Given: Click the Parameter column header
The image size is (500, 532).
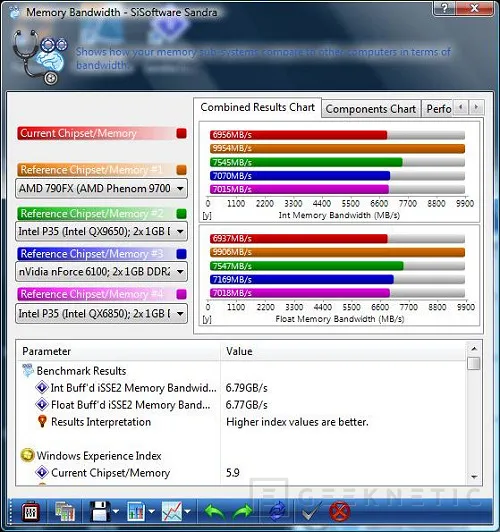Looking at the screenshot, I should [x=119, y=351].
